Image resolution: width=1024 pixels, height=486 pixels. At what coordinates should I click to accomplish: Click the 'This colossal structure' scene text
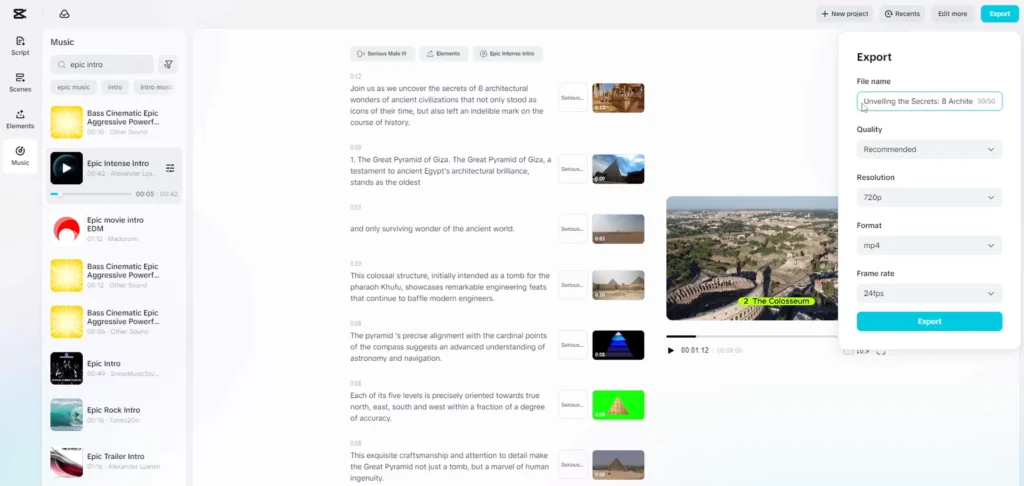coord(450,287)
